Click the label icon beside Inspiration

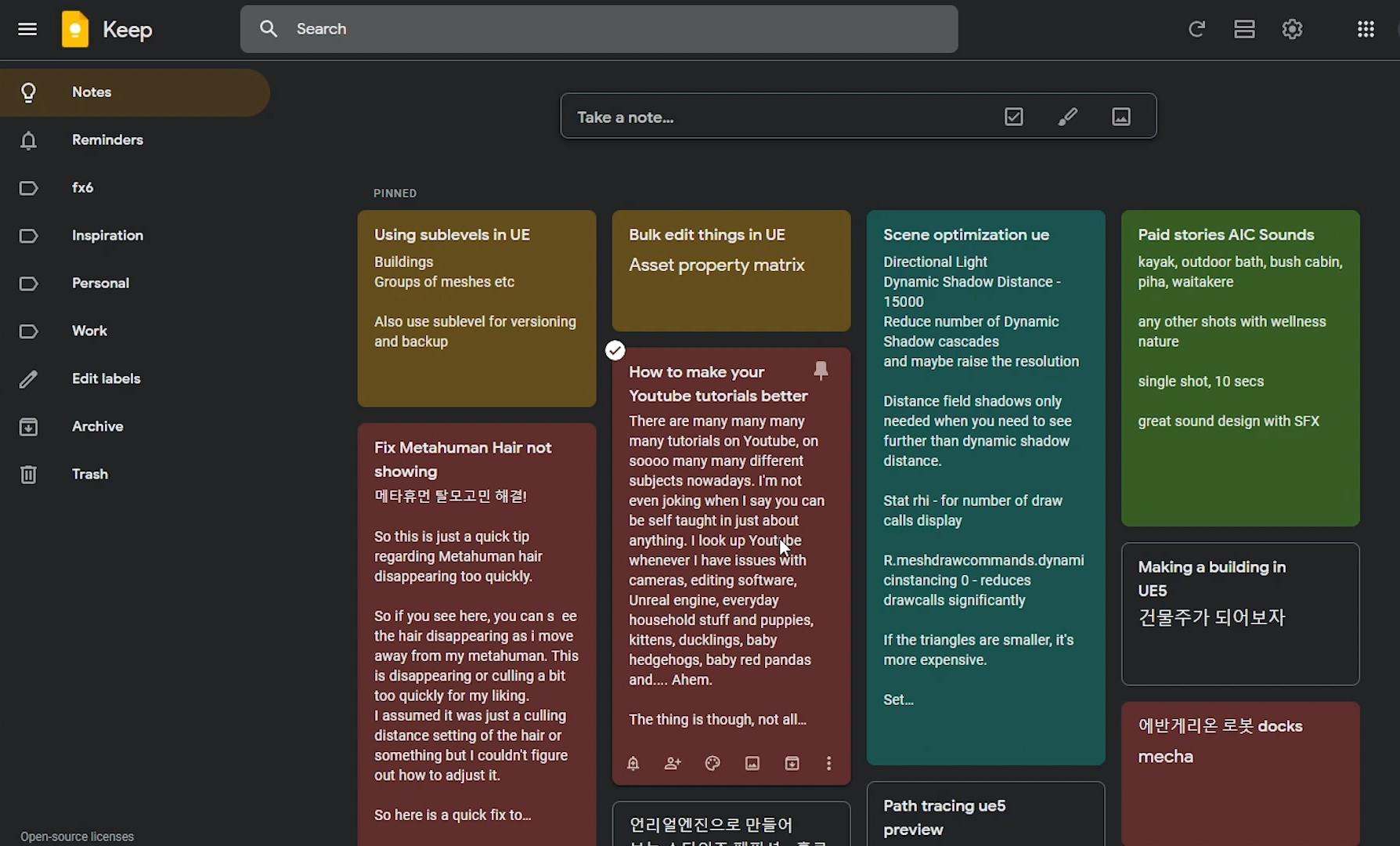click(x=28, y=236)
